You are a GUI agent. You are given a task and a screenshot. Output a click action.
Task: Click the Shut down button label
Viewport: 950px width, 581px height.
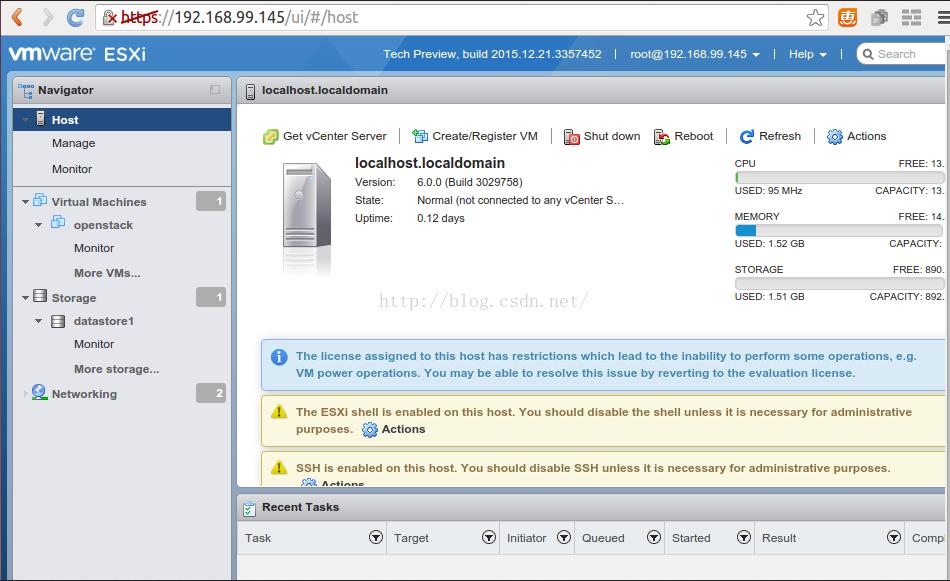612,136
